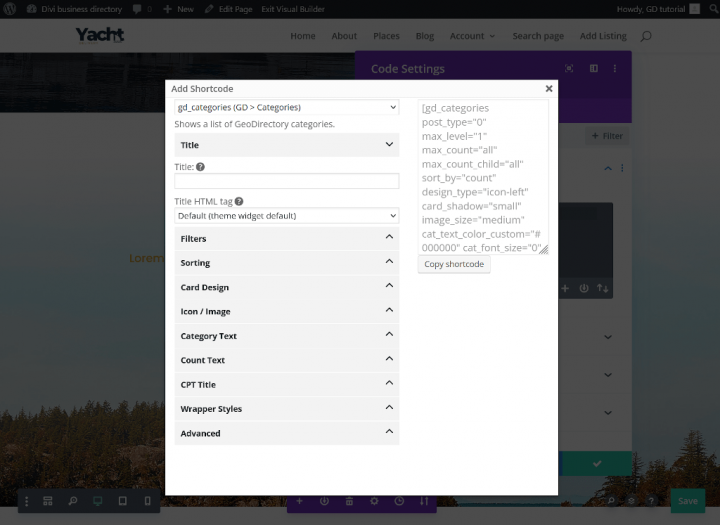This screenshot has height=525, width=720.
Task: Click the comments bubble icon in admin bar
Action: pos(137,8)
